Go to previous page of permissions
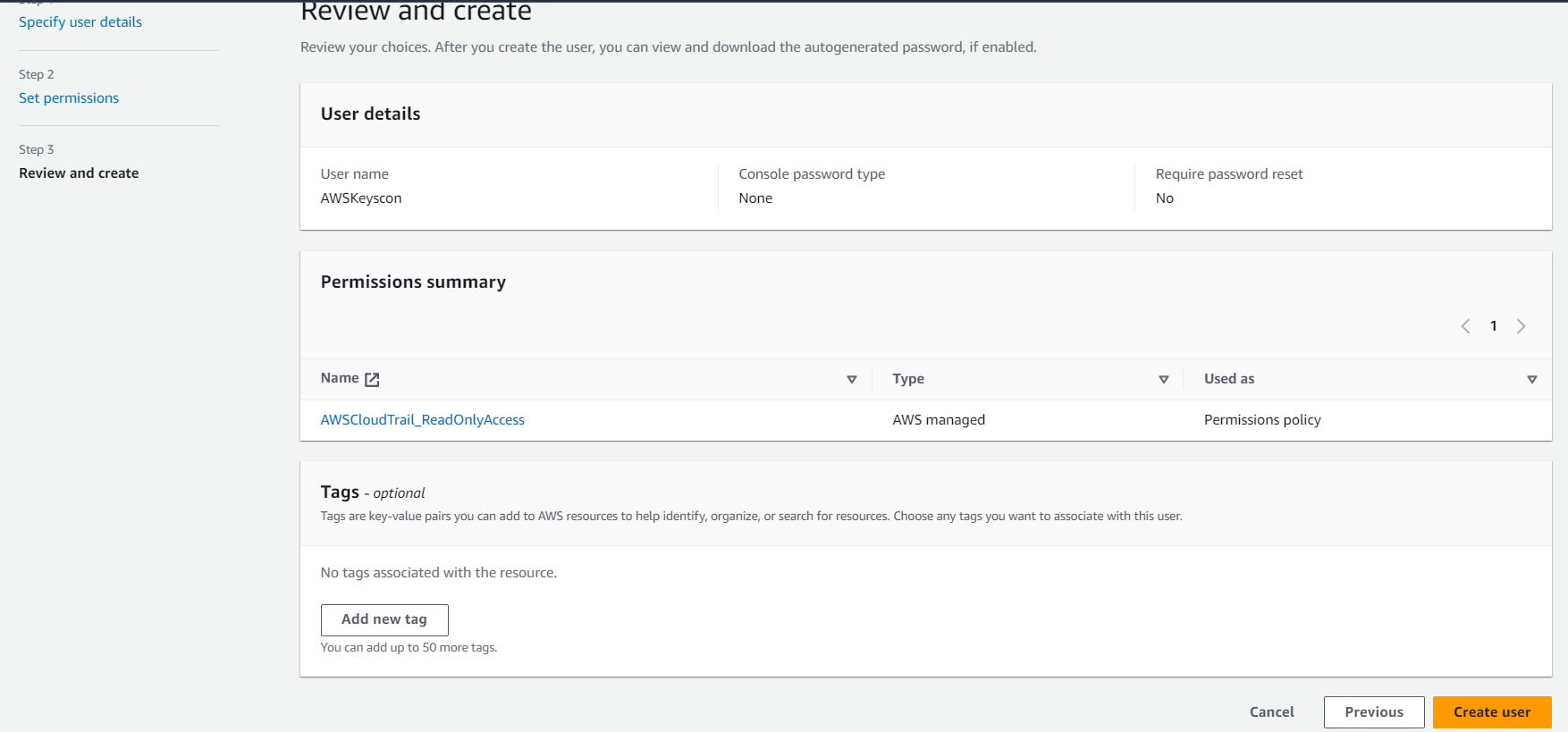Image resolution: width=1568 pixels, height=732 pixels. (x=1465, y=326)
